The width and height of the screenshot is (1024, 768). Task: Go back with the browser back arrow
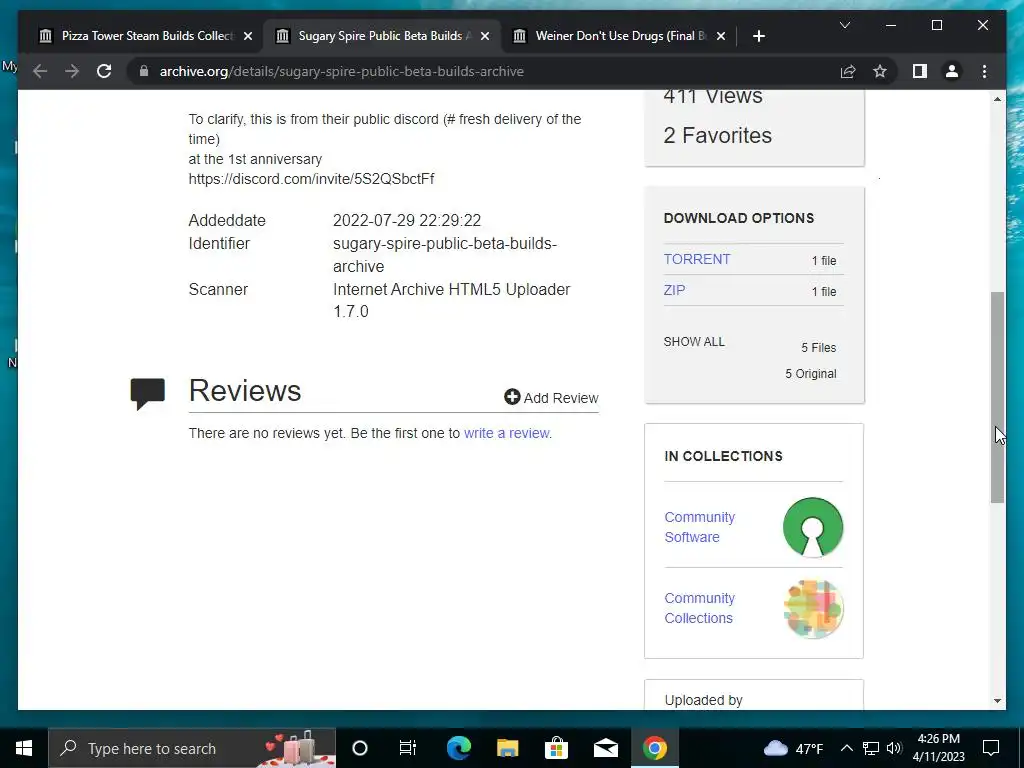tap(40, 71)
